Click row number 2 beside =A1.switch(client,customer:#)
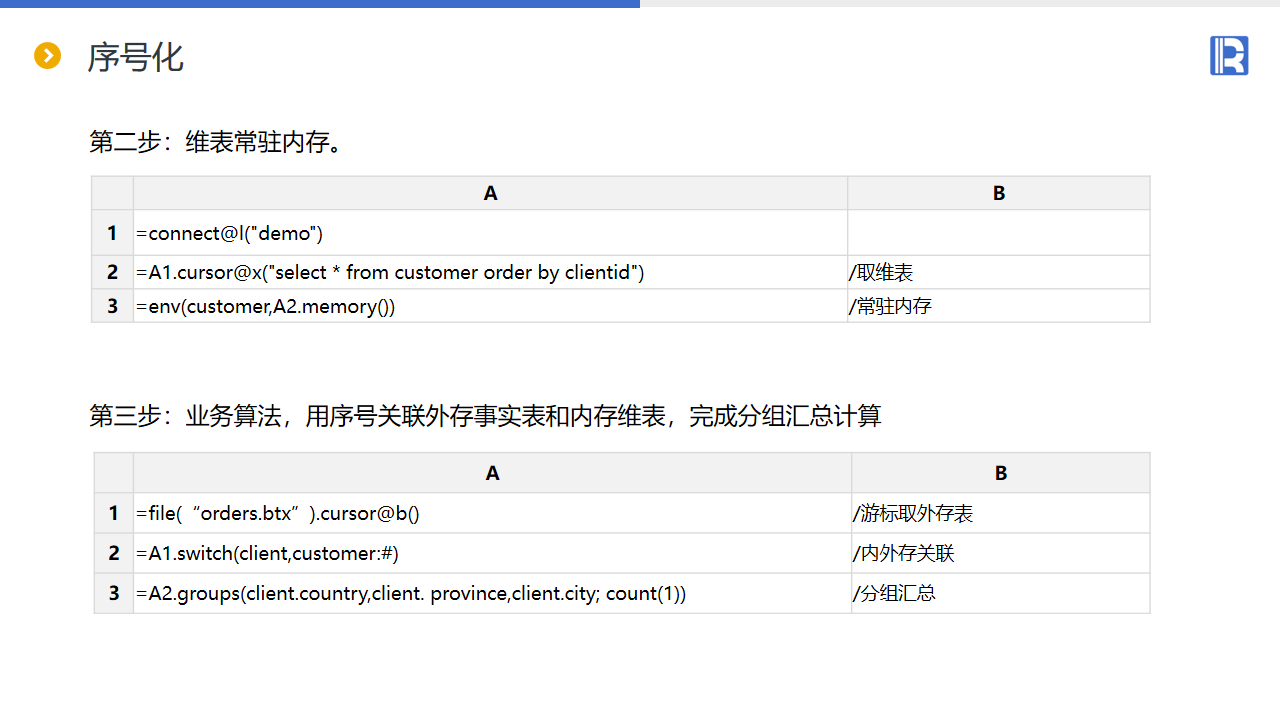Image resolution: width=1280 pixels, height=720 pixels. click(114, 553)
